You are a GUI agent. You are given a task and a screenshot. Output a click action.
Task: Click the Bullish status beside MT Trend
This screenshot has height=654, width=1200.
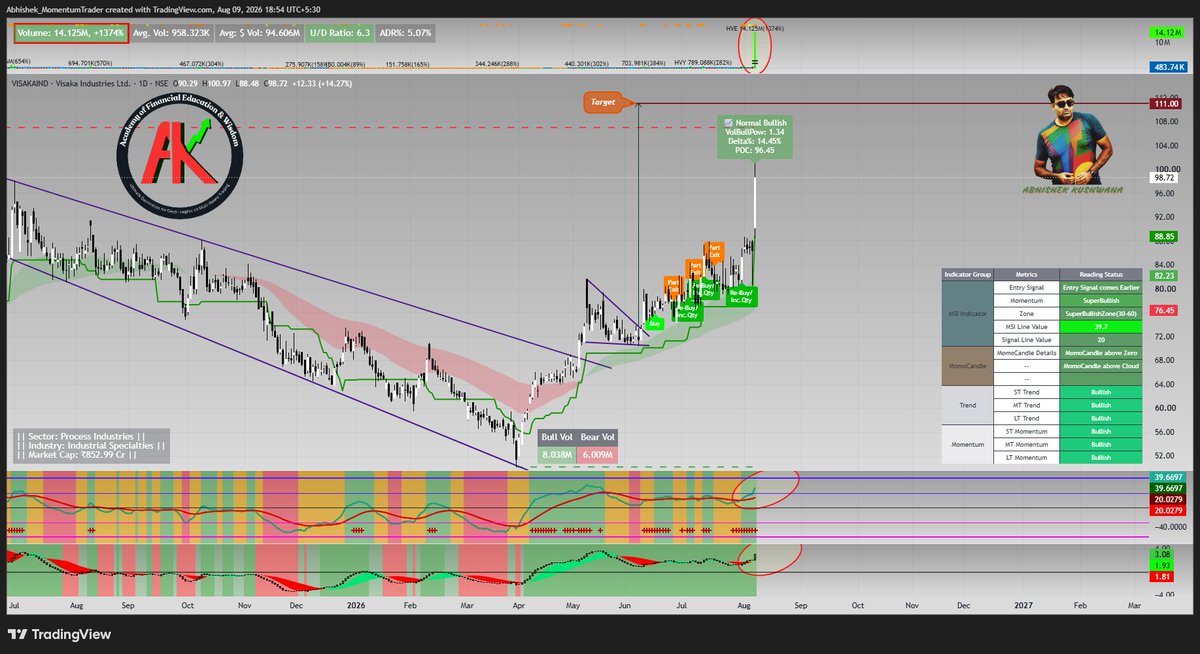(x=1101, y=405)
